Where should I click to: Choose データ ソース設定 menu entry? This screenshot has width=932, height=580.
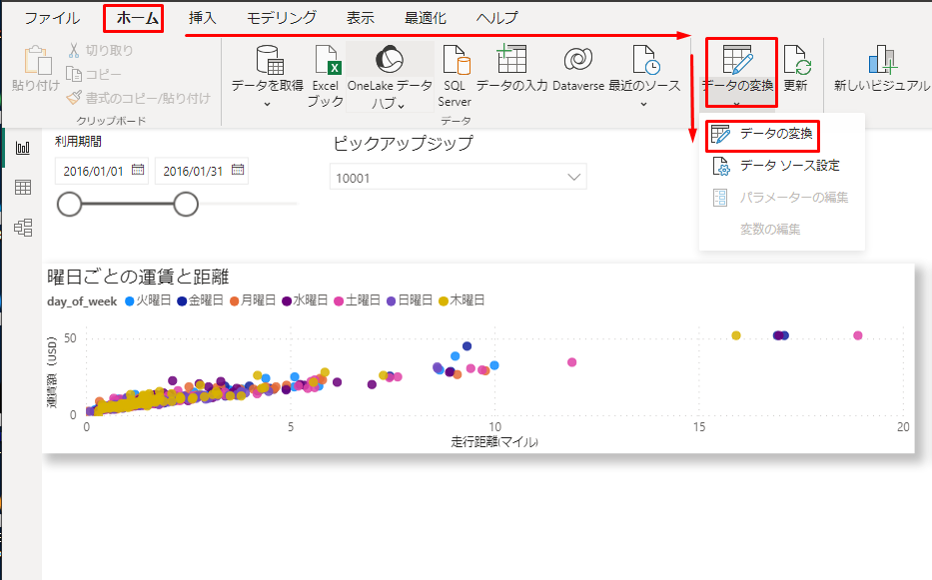788,166
